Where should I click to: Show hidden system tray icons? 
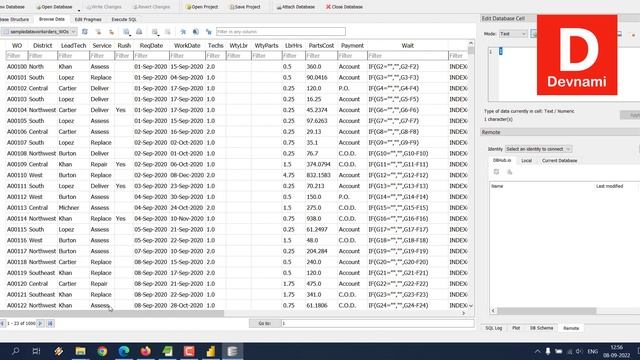coord(537,351)
